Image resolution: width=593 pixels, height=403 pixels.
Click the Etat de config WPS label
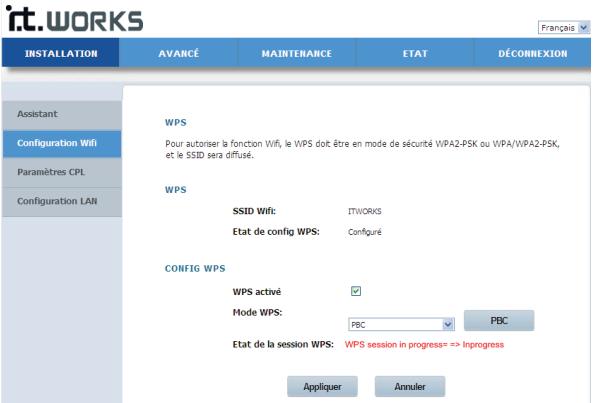pos(276,232)
